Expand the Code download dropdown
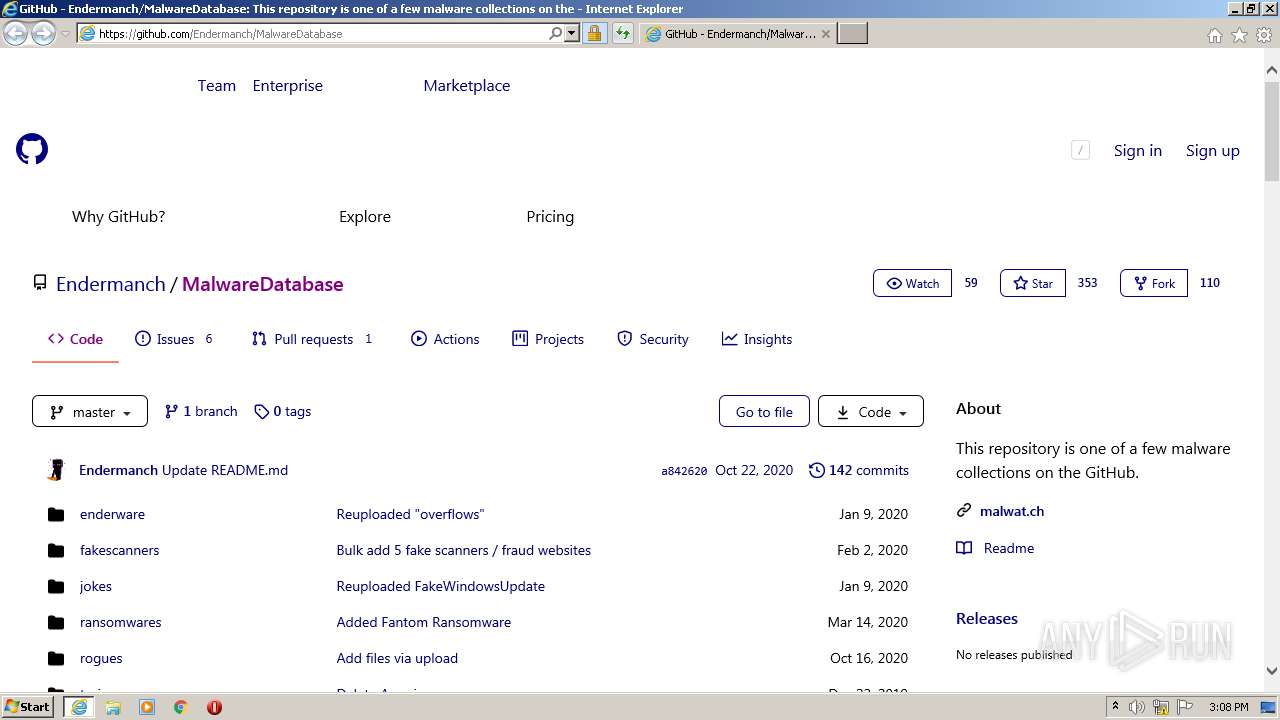Image resolution: width=1280 pixels, height=720 pixels. coord(871,411)
